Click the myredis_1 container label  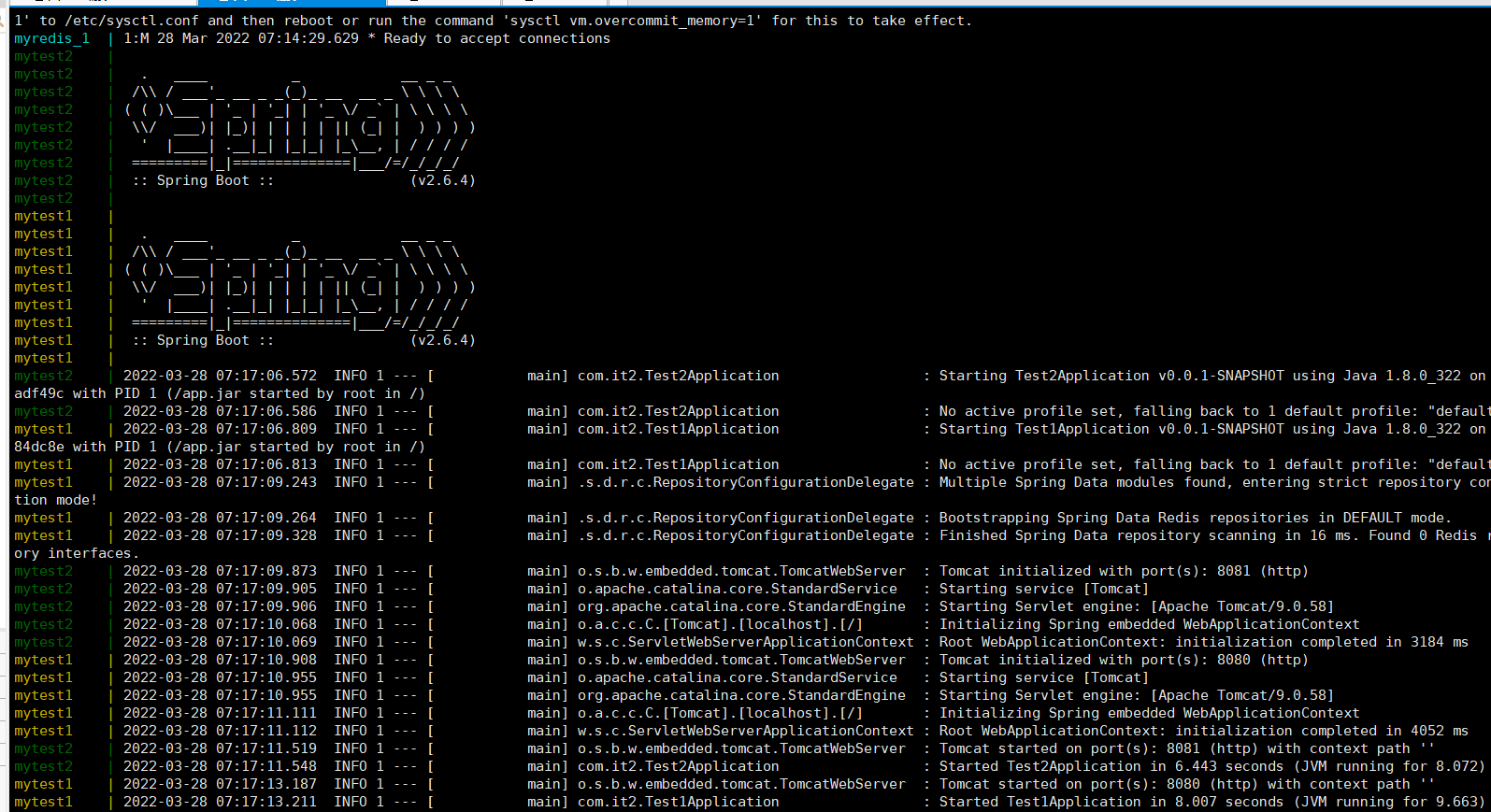(x=51, y=38)
